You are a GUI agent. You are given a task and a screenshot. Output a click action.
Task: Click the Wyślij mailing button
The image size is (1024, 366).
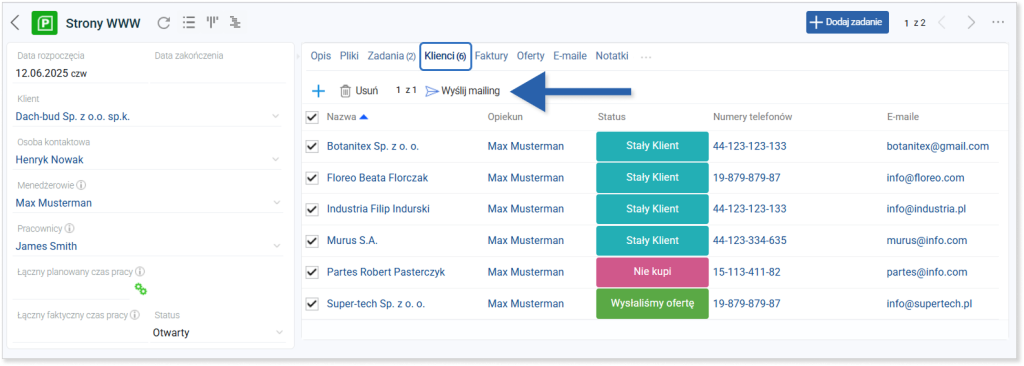pos(462,92)
